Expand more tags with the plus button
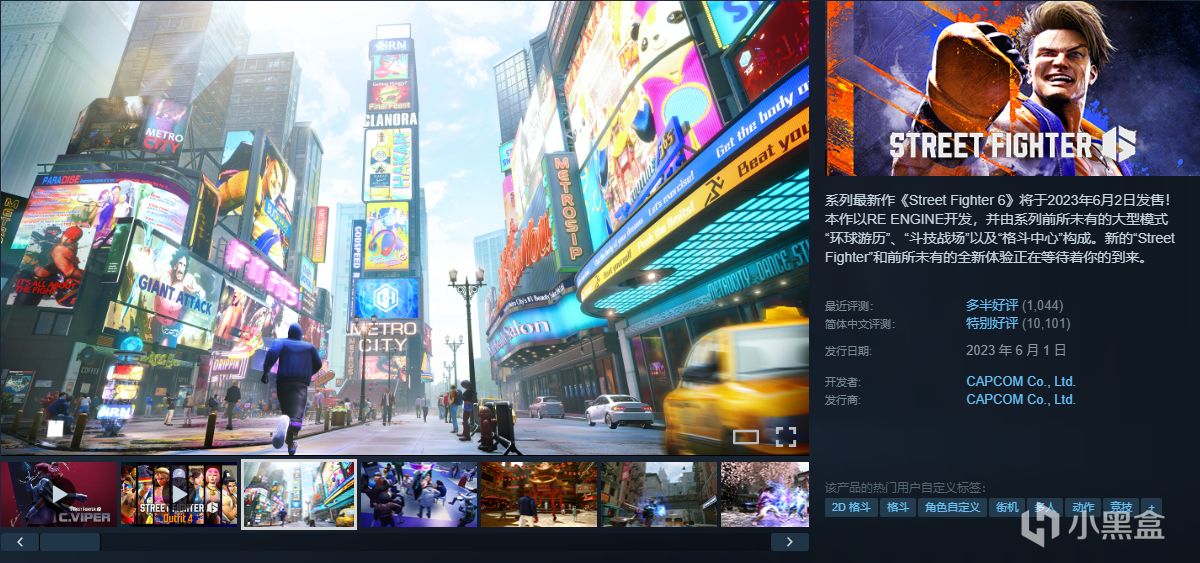The width and height of the screenshot is (1200, 563). point(1151,508)
